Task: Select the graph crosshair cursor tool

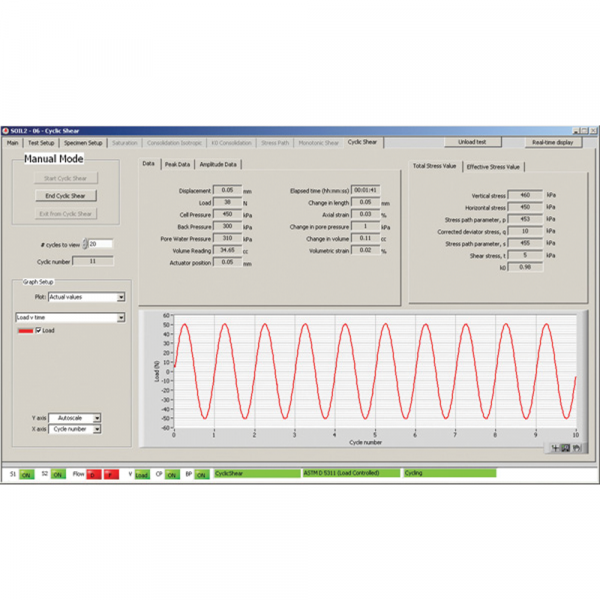Action: tap(555, 448)
